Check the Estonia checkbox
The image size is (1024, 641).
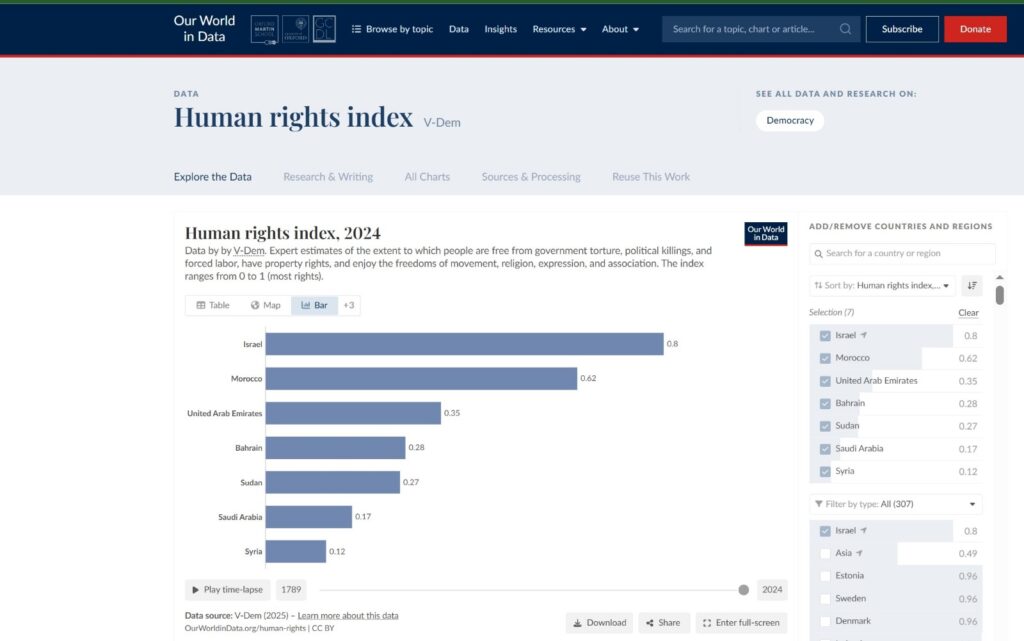825,576
